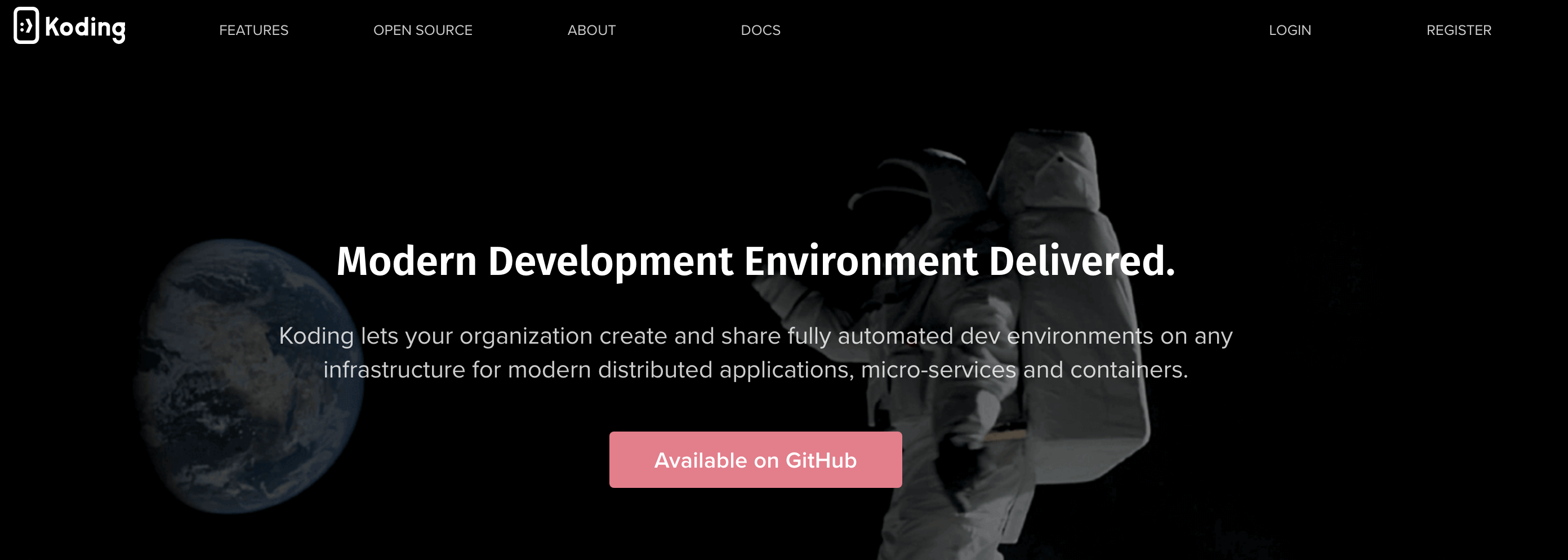Click the Koding smiley-face logo icon
Image resolution: width=1568 pixels, height=560 pixels.
[26, 26]
